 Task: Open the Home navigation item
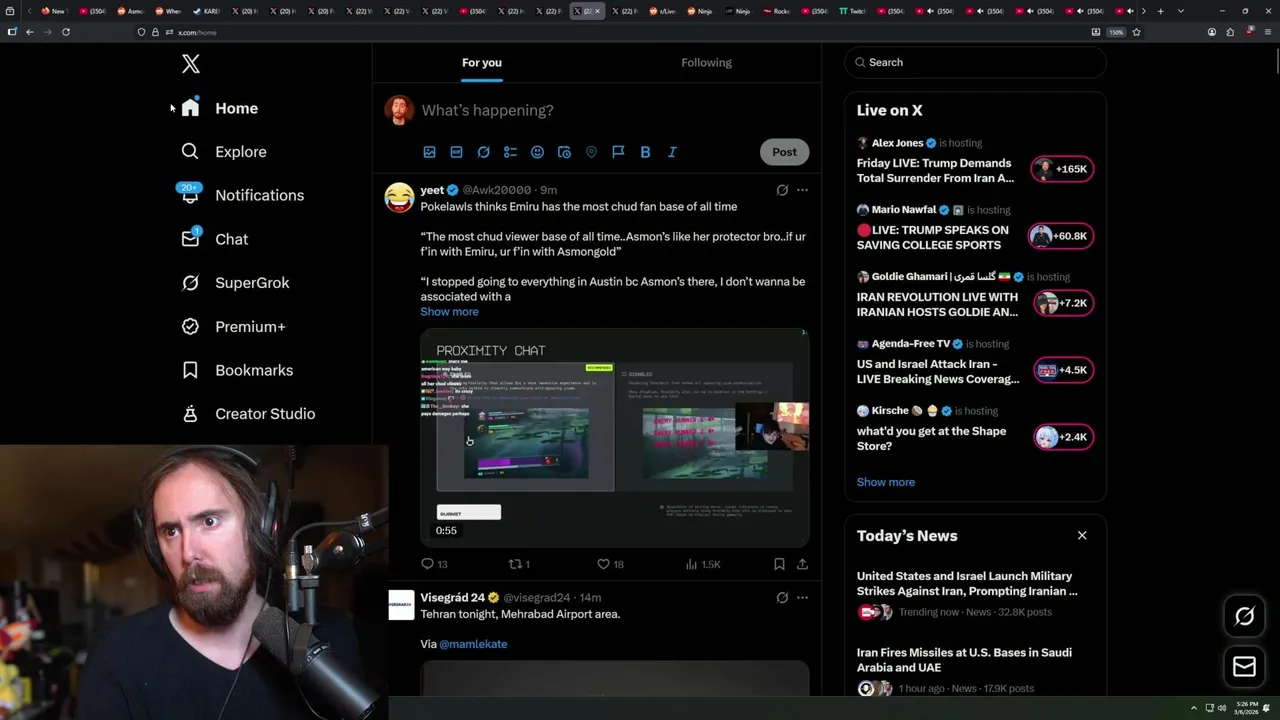coord(219,108)
